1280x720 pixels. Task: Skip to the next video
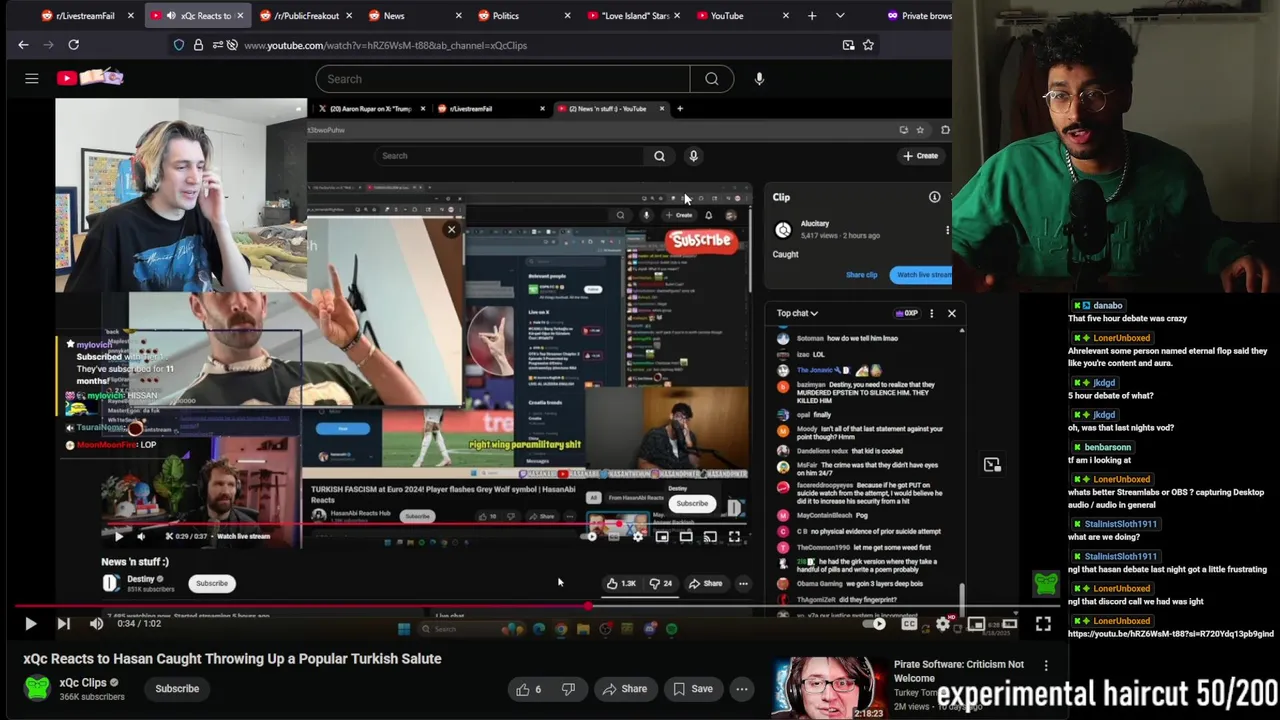[63, 623]
